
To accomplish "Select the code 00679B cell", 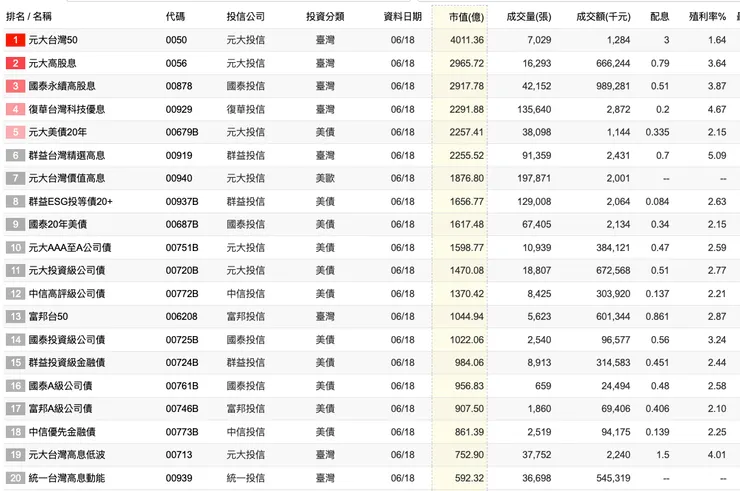I will click(182, 132).
